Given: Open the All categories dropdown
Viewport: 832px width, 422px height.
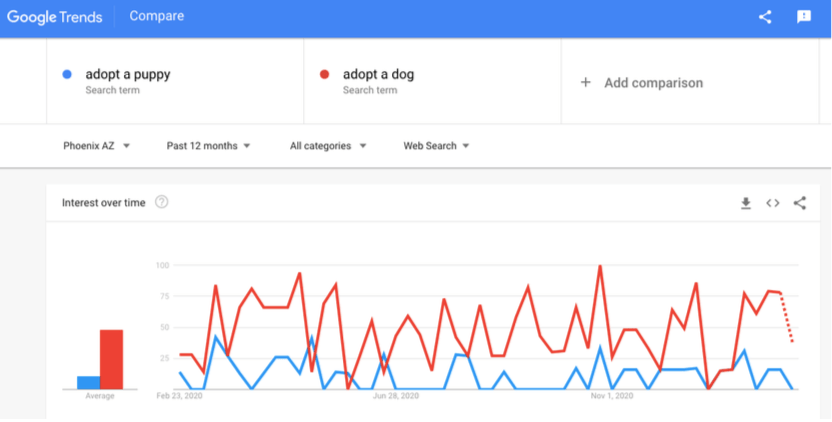Looking at the screenshot, I should click(328, 146).
